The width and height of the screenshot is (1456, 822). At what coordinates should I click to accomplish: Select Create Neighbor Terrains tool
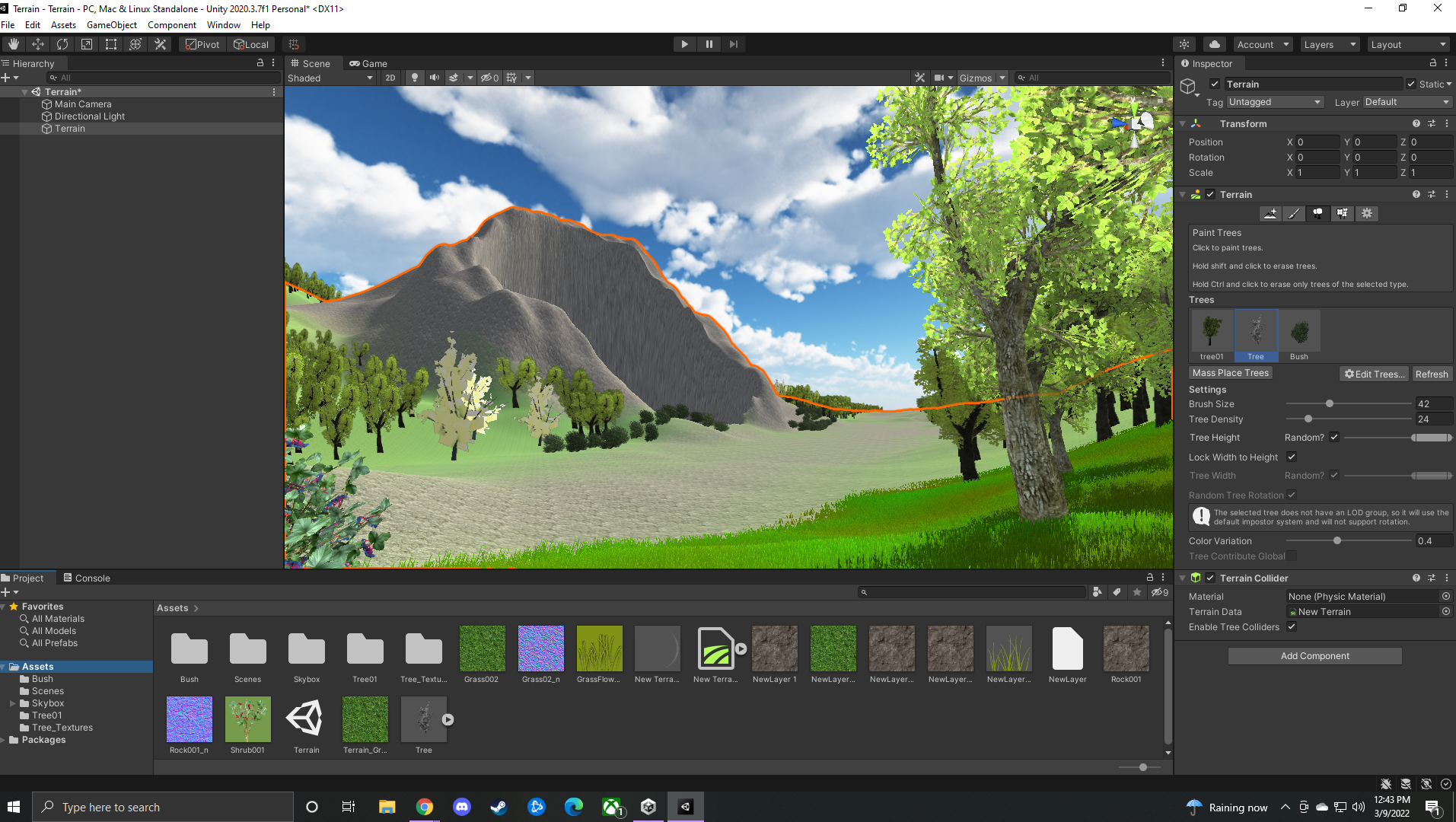(x=1270, y=214)
